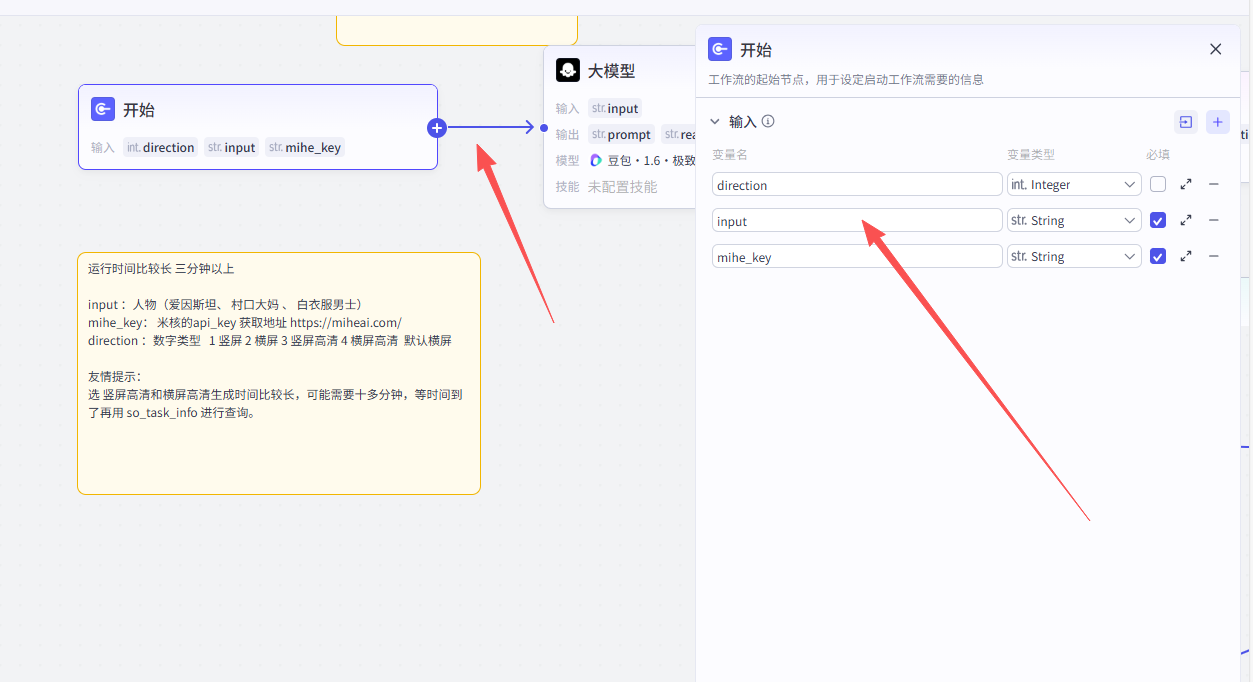Expand the direction variable row editor
This screenshot has width=1253, height=682.
pyautogui.click(x=1186, y=185)
